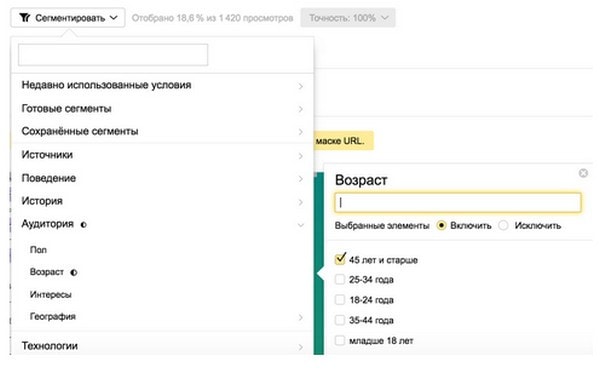Select the Интересы sub-item
This screenshot has height=379, width=600.
51,295
